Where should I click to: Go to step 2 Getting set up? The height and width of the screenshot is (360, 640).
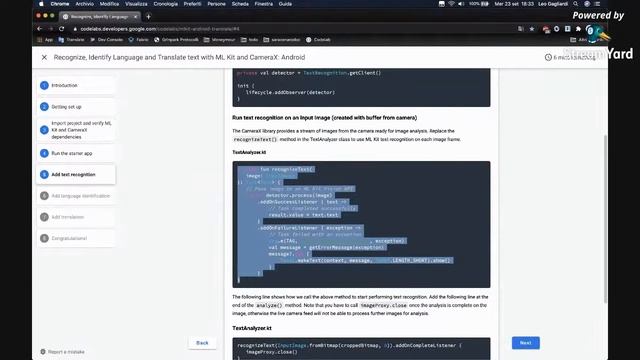(76, 107)
